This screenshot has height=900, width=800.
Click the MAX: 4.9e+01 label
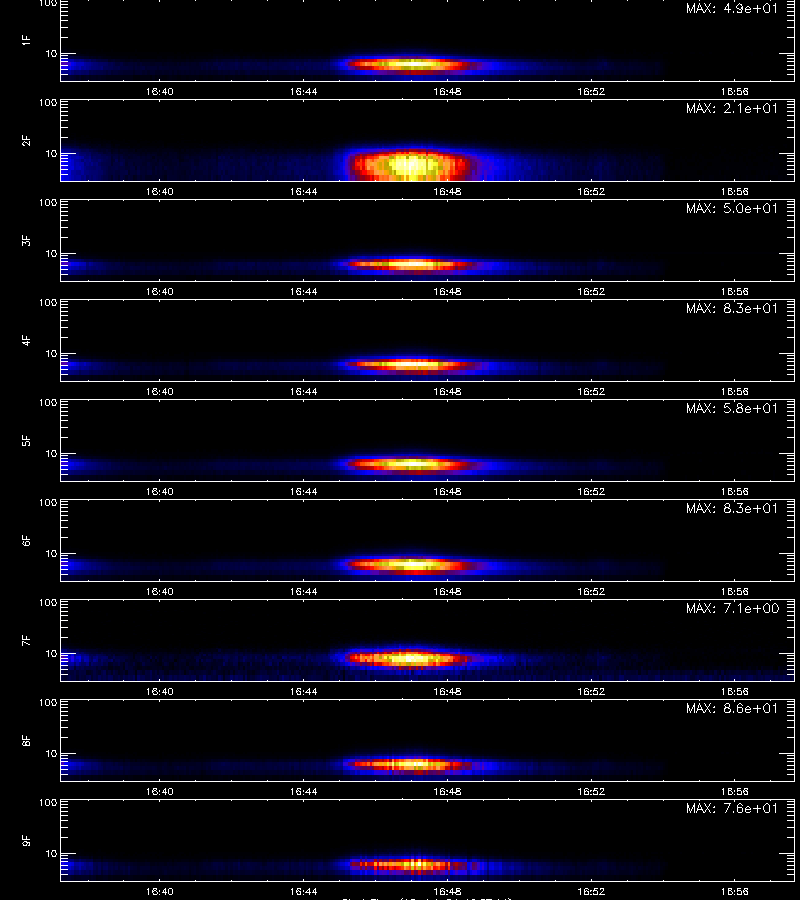pos(732,9)
